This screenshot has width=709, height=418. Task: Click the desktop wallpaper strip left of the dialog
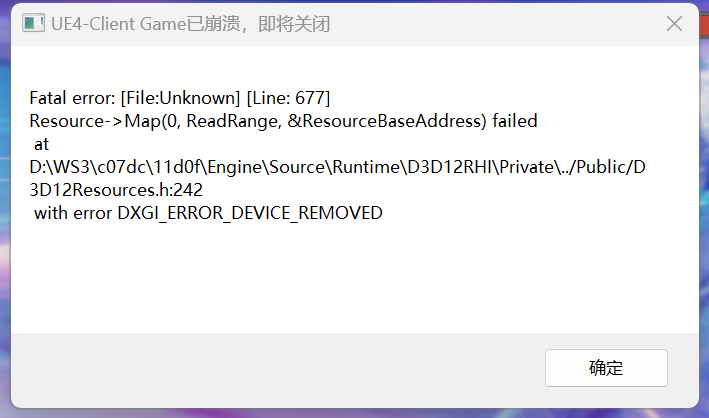pos(5,208)
